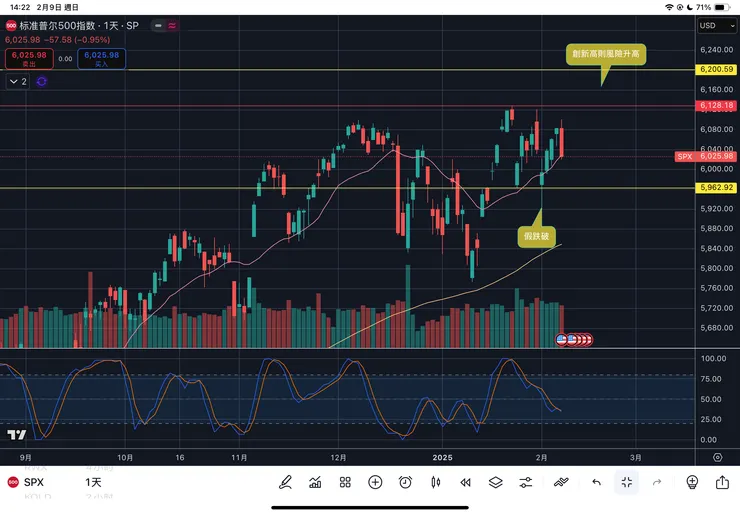Open chart settings sliders icon
Viewport: 740px width, 514px height.
(x=526, y=482)
